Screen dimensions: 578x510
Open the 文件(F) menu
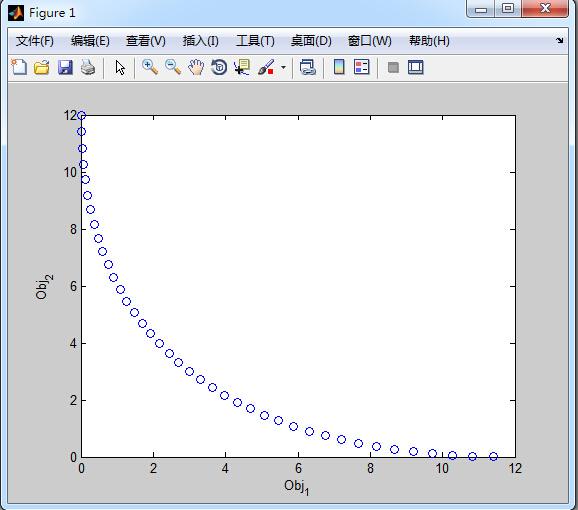point(35,41)
